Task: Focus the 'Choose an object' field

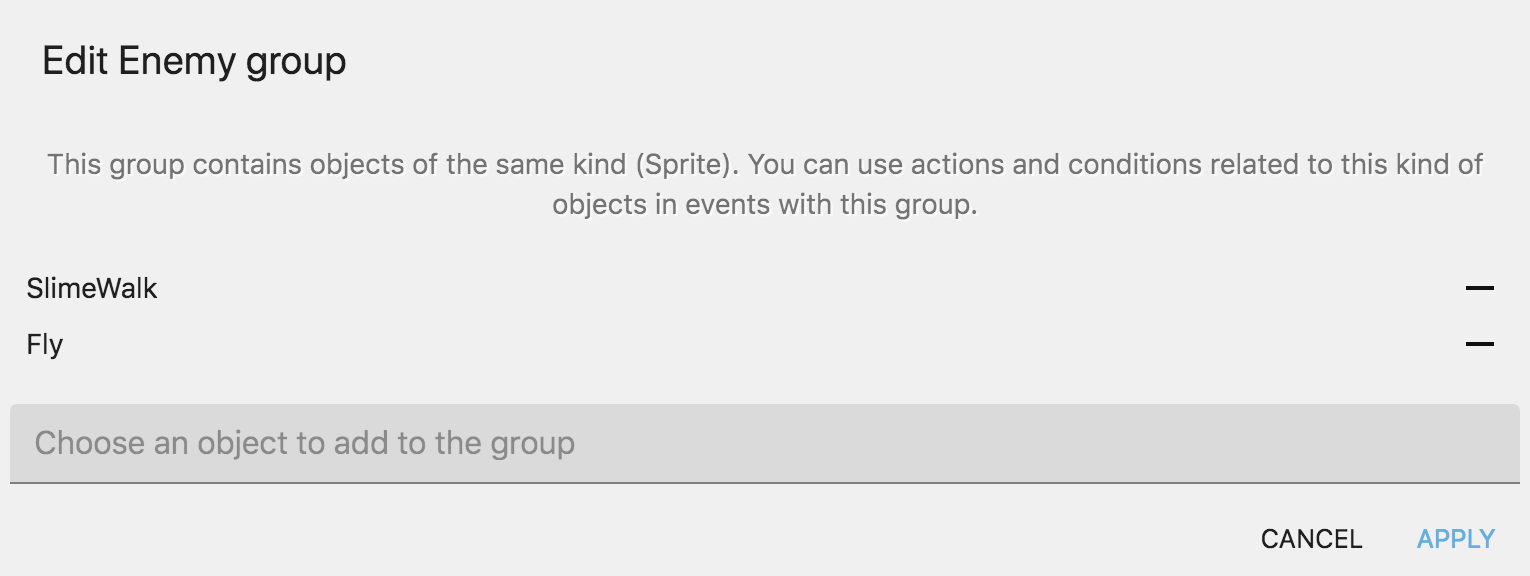Action: [x=764, y=443]
